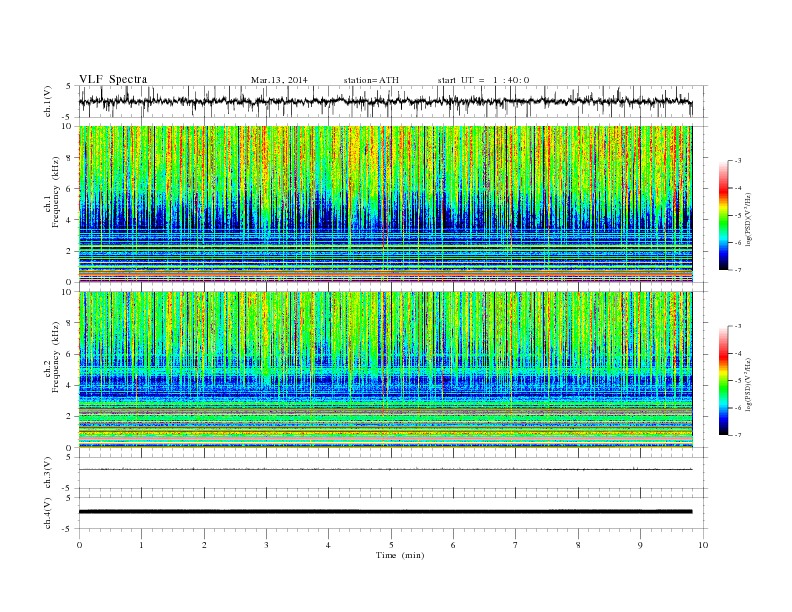Select the "start UT = 1:40:0" text
Viewport: 792px width, 612px height.
coord(483,80)
